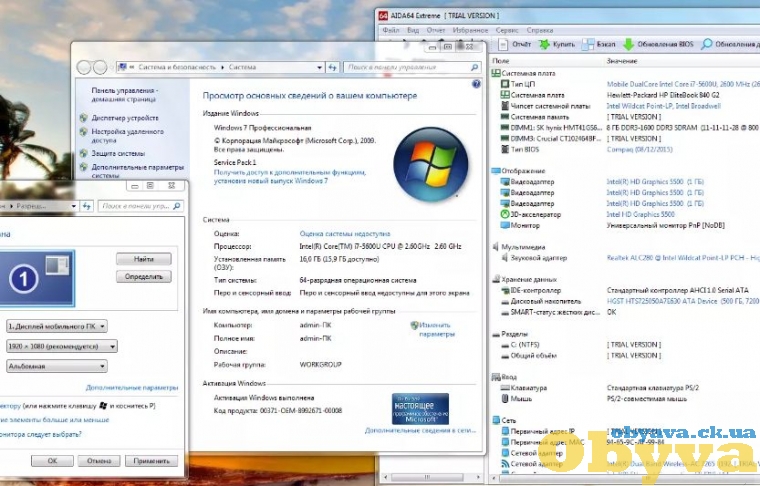Open the 1920 × 1080 resolution dropdown
This screenshot has height=486, width=760.
(62, 346)
